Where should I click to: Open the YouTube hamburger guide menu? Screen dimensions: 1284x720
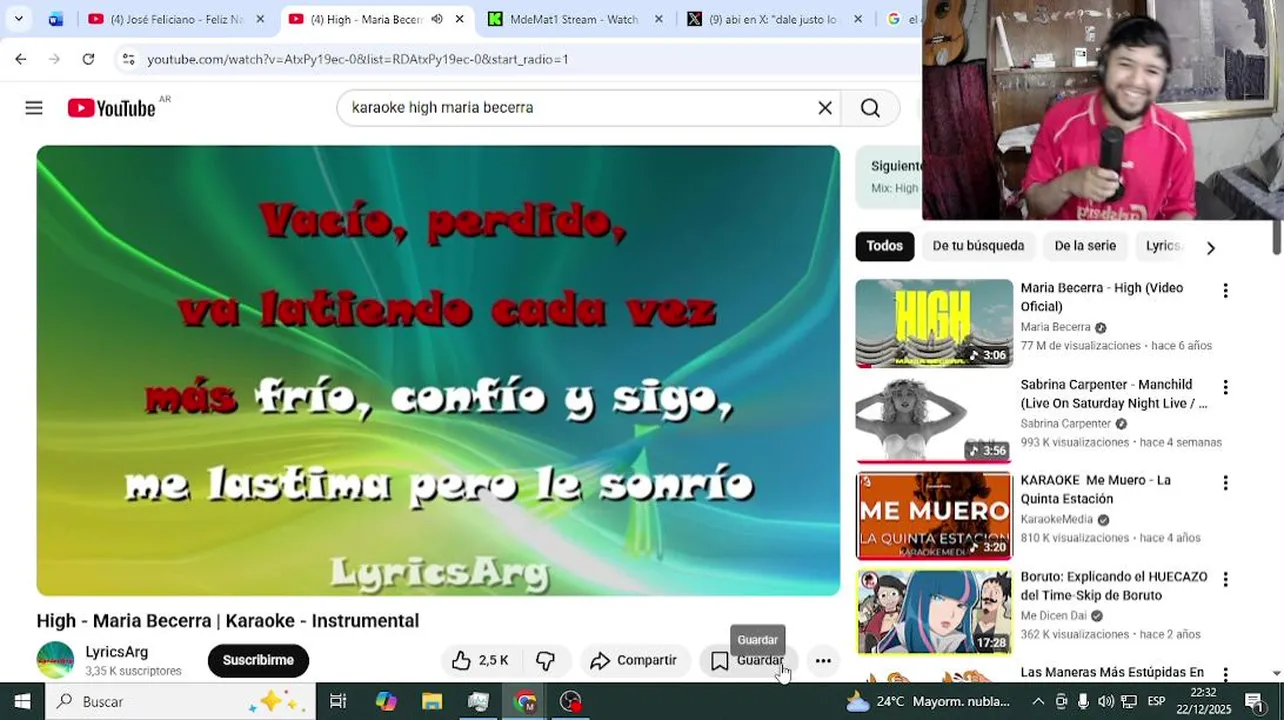[x=34, y=108]
